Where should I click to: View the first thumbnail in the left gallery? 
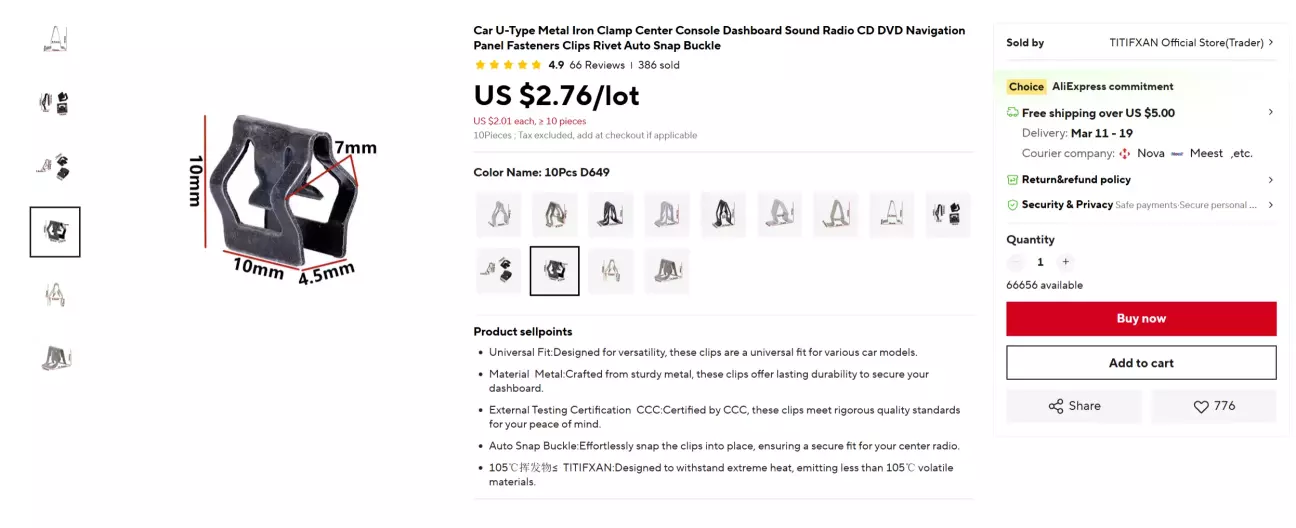pos(55,40)
